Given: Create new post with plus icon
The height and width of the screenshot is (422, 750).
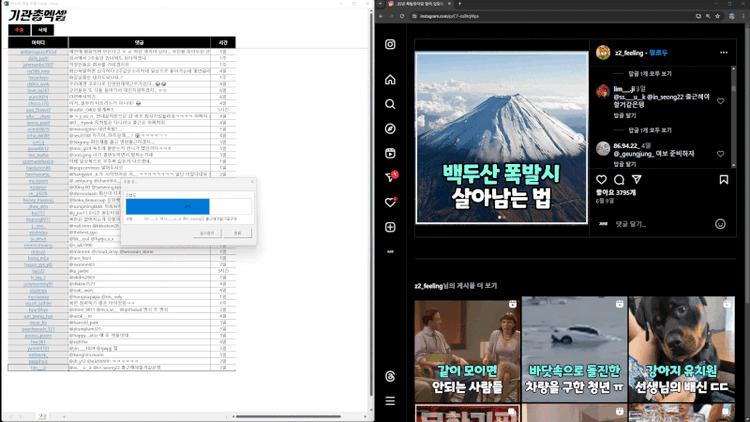Looking at the screenshot, I should pyautogui.click(x=390, y=227).
